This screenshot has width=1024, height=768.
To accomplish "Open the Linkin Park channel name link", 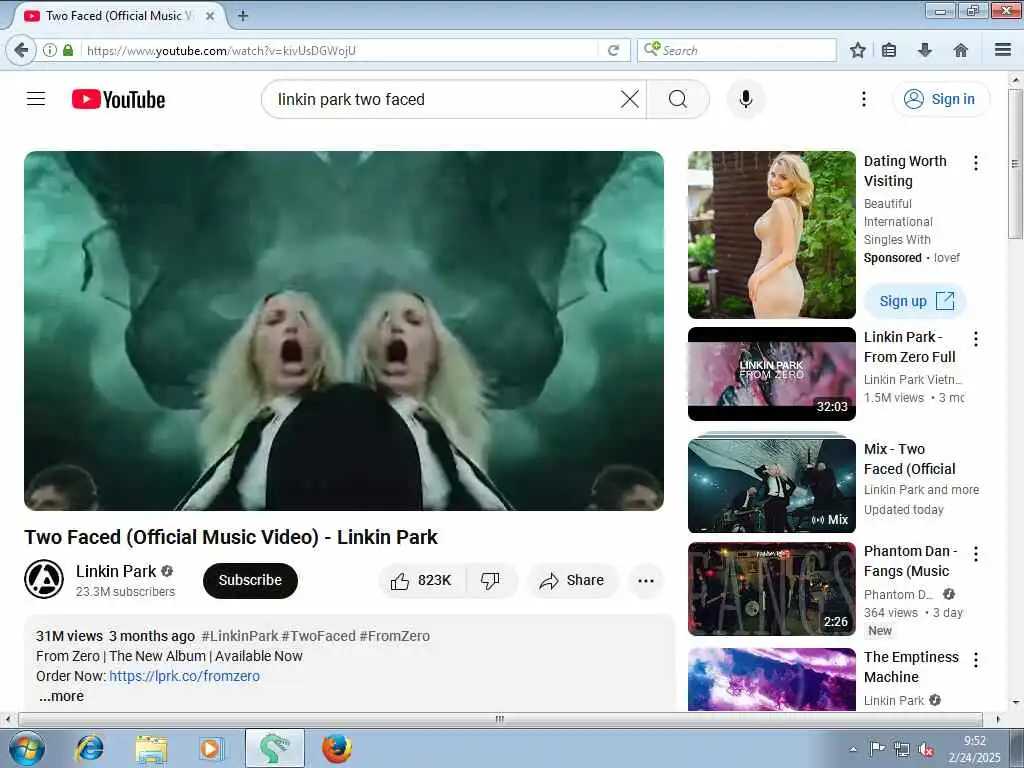I will pyautogui.click(x=116, y=571).
